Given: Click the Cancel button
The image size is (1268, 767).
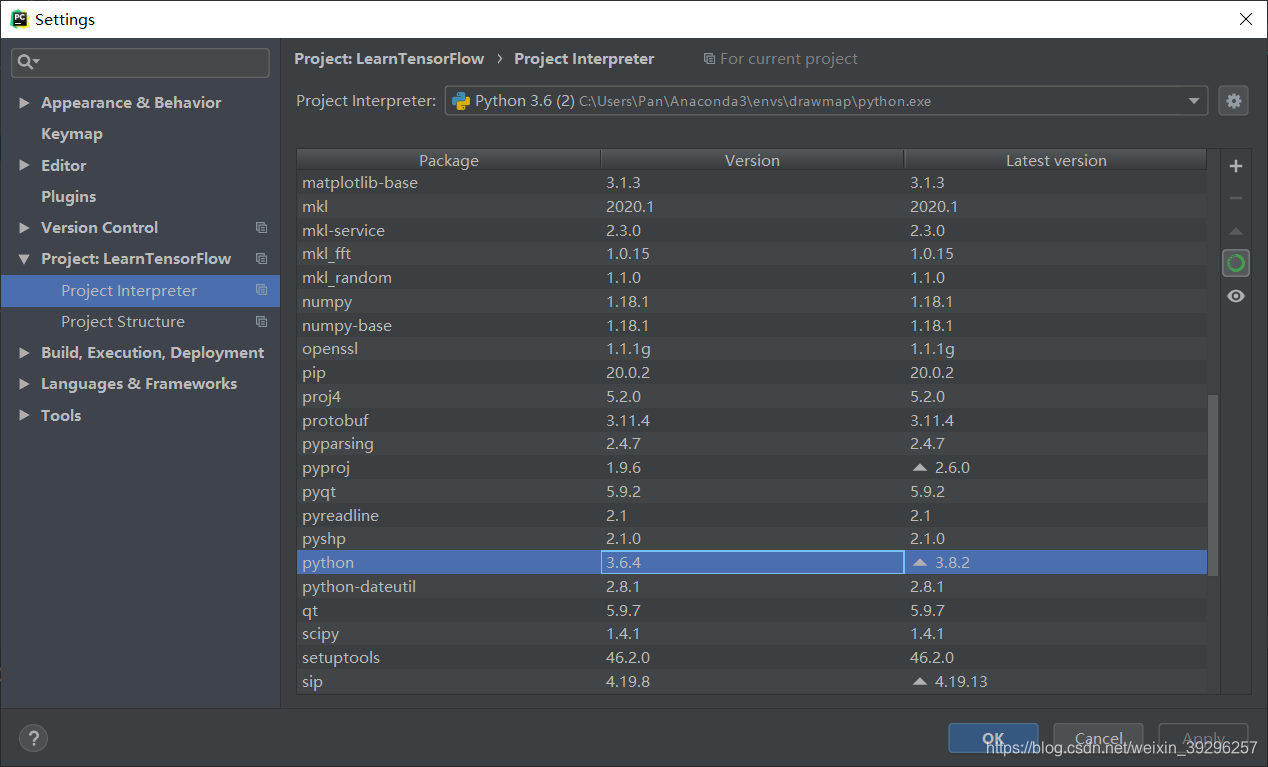Looking at the screenshot, I should pyautogui.click(x=1097, y=738).
